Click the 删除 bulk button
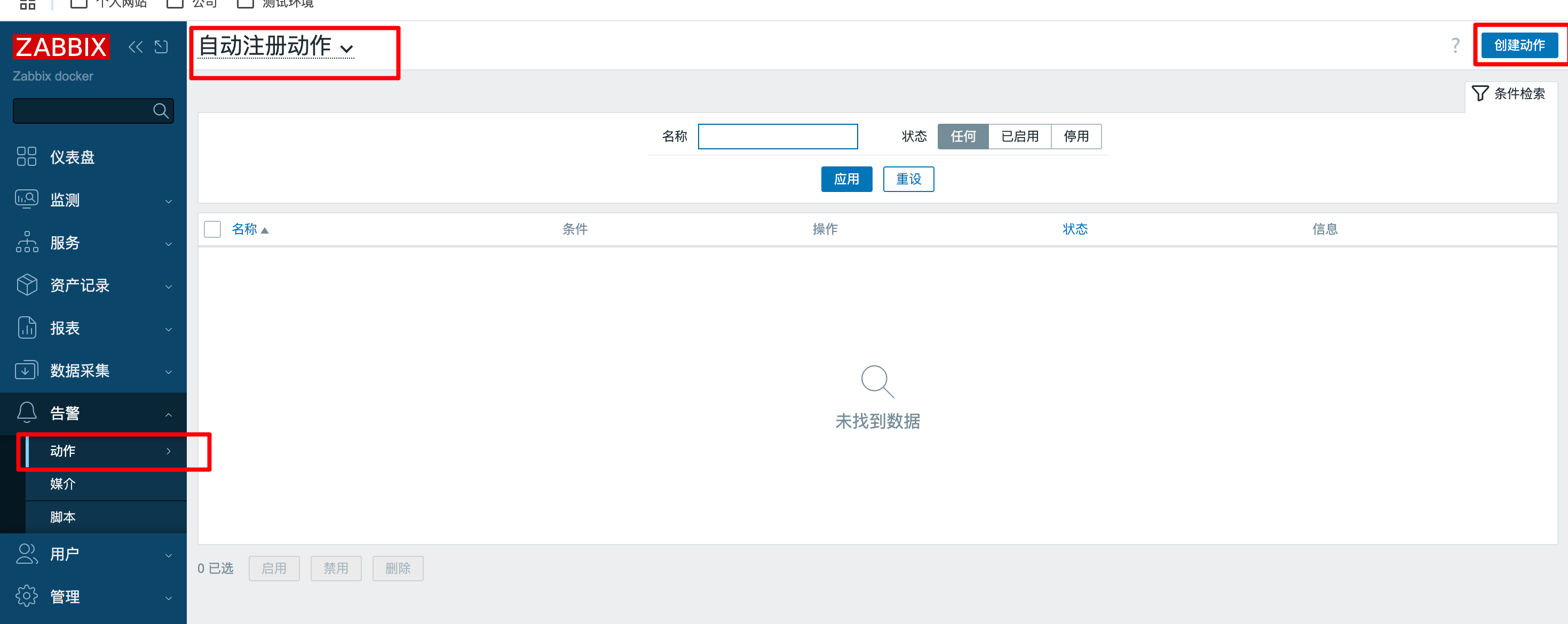 [x=398, y=568]
